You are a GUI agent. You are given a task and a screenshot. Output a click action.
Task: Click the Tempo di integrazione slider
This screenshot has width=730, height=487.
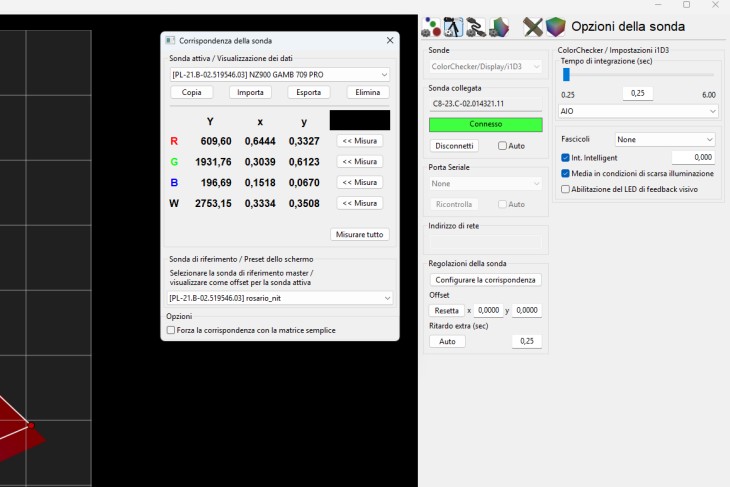(637, 74)
